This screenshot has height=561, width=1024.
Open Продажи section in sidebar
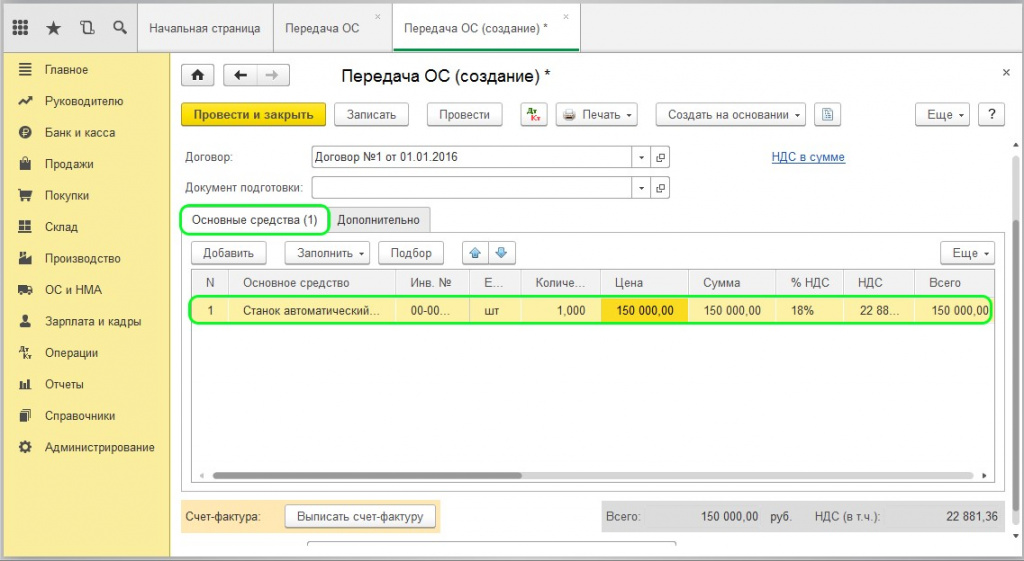tap(69, 163)
